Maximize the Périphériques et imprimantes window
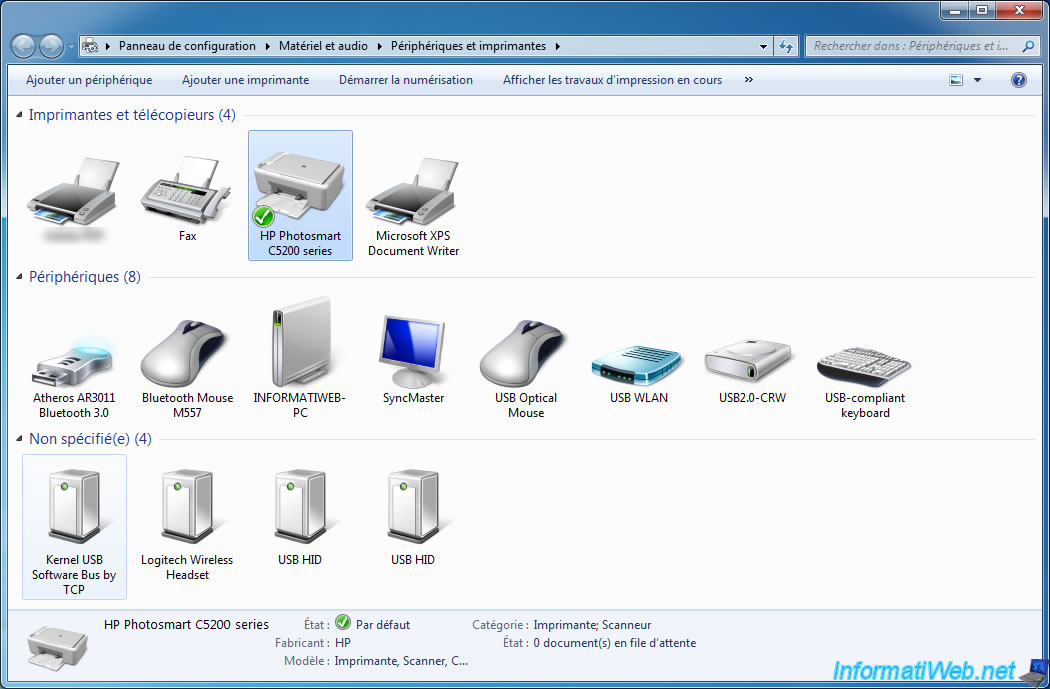The width and height of the screenshot is (1050, 689). [x=981, y=10]
